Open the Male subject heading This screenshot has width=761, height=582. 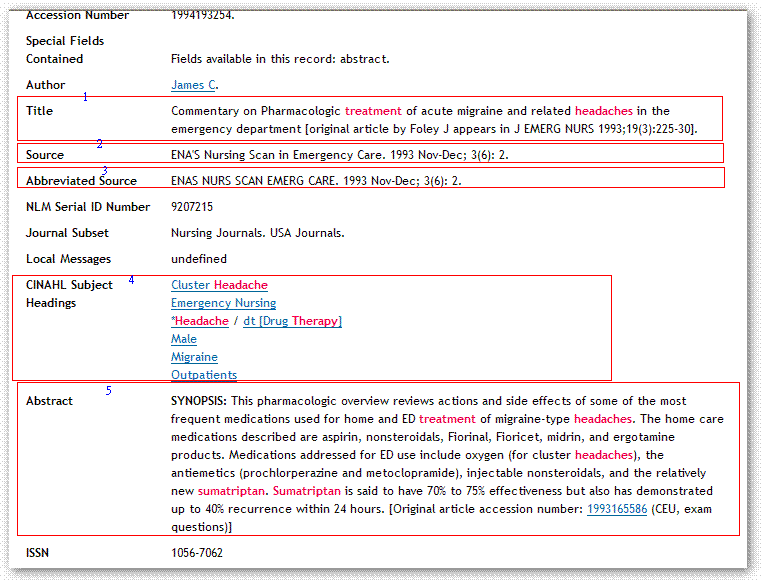pyautogui.click(x=183, y=339)
